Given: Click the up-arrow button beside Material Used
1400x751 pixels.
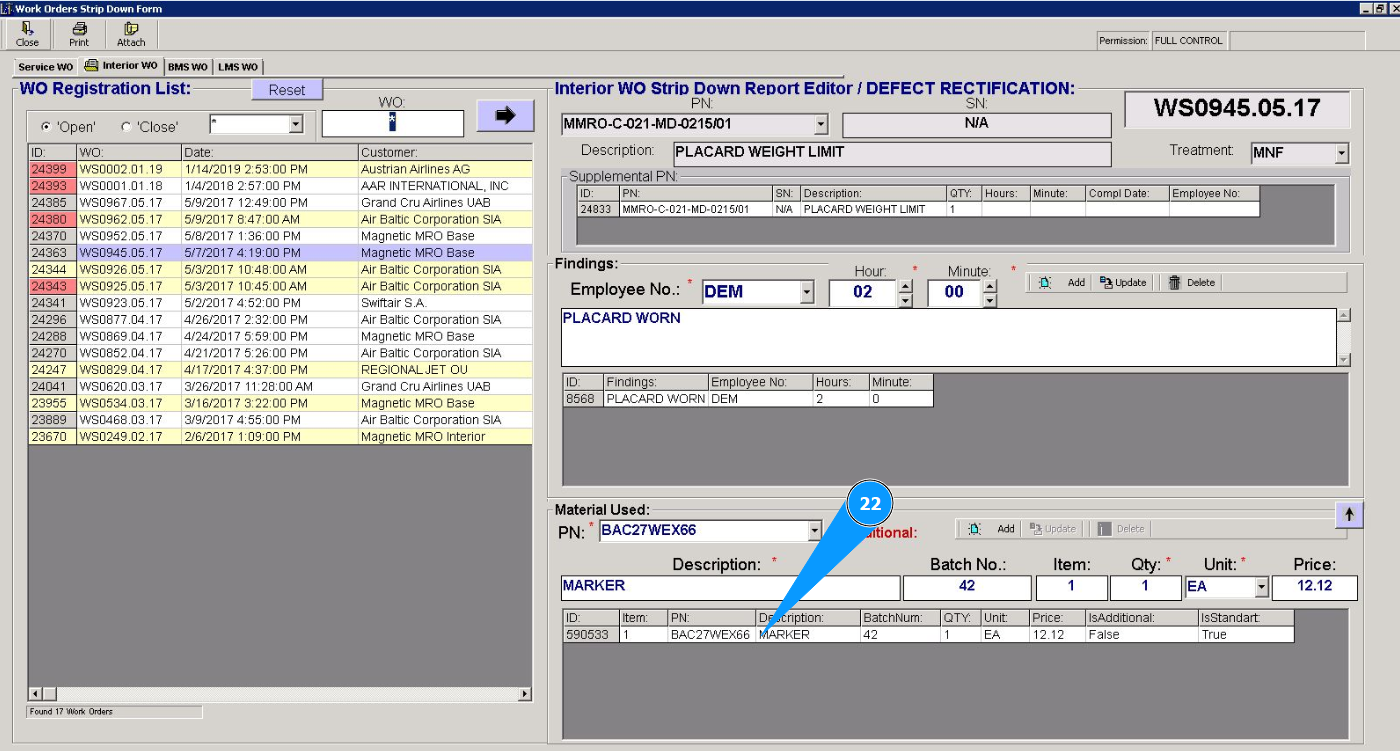Looking at the screenshot, I should pyautogui.click(x=1348, y=514).
